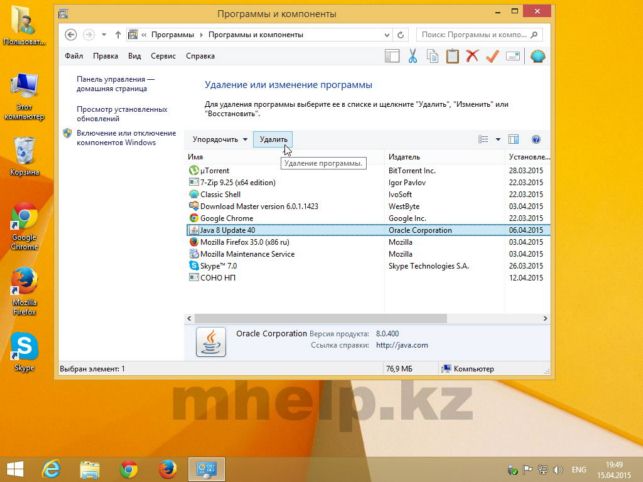643x482 pixels.
Task: Click the horizontal scrollbar thumb of the list
Action: click(320, 318)
